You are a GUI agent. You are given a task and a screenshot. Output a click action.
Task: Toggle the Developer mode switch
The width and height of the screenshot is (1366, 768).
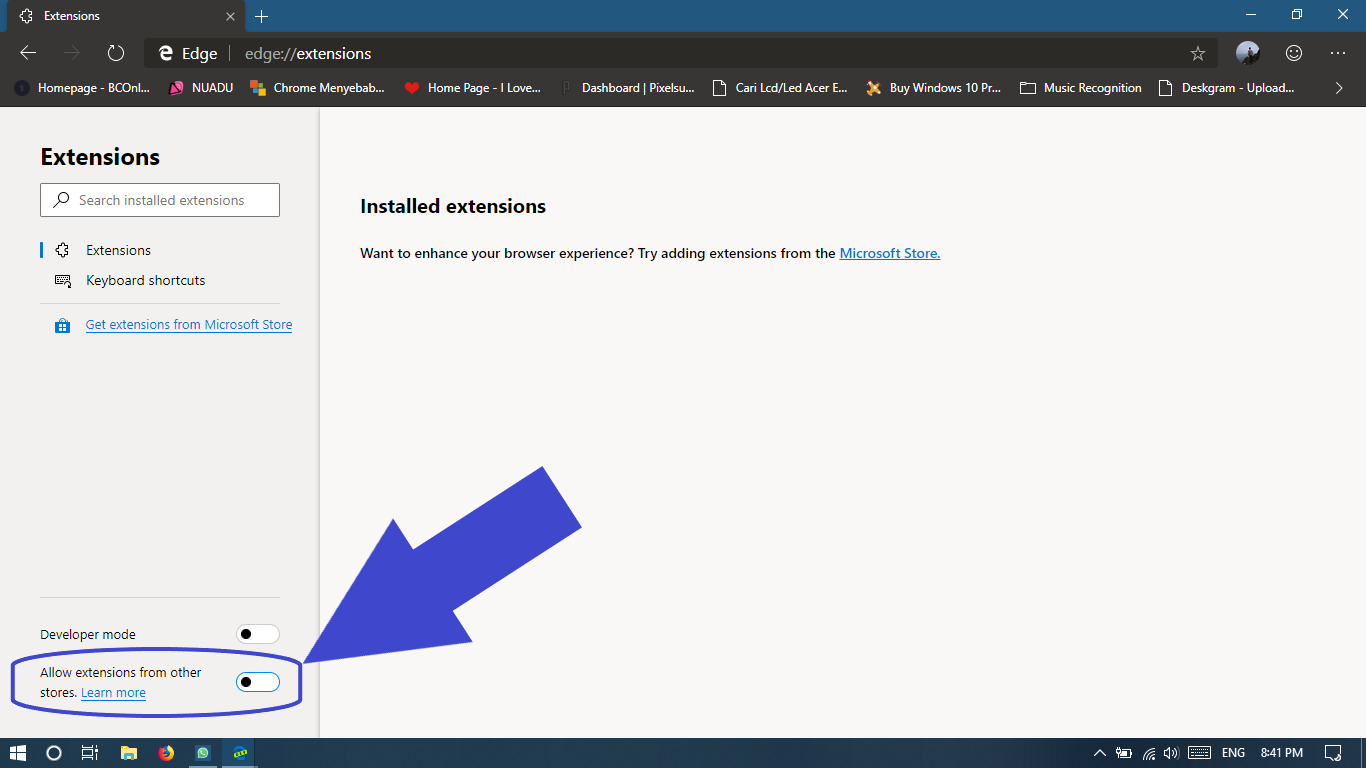(x=258, y=634)
